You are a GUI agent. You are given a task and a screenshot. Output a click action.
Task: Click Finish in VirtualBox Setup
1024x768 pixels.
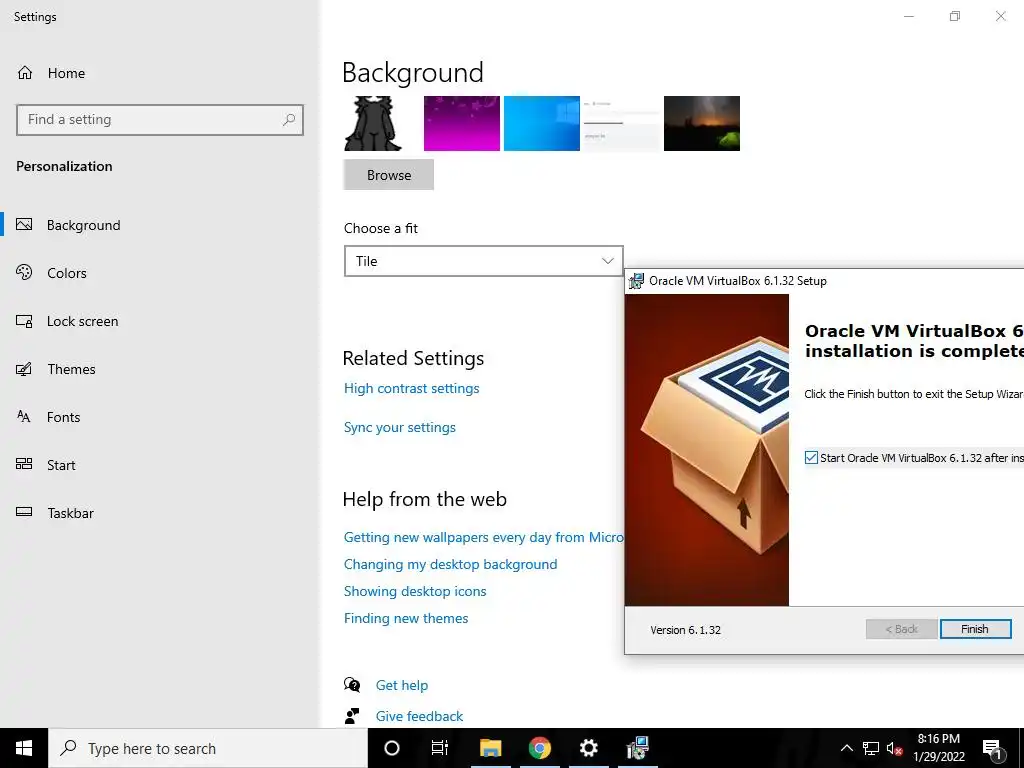tap(975, 629)
